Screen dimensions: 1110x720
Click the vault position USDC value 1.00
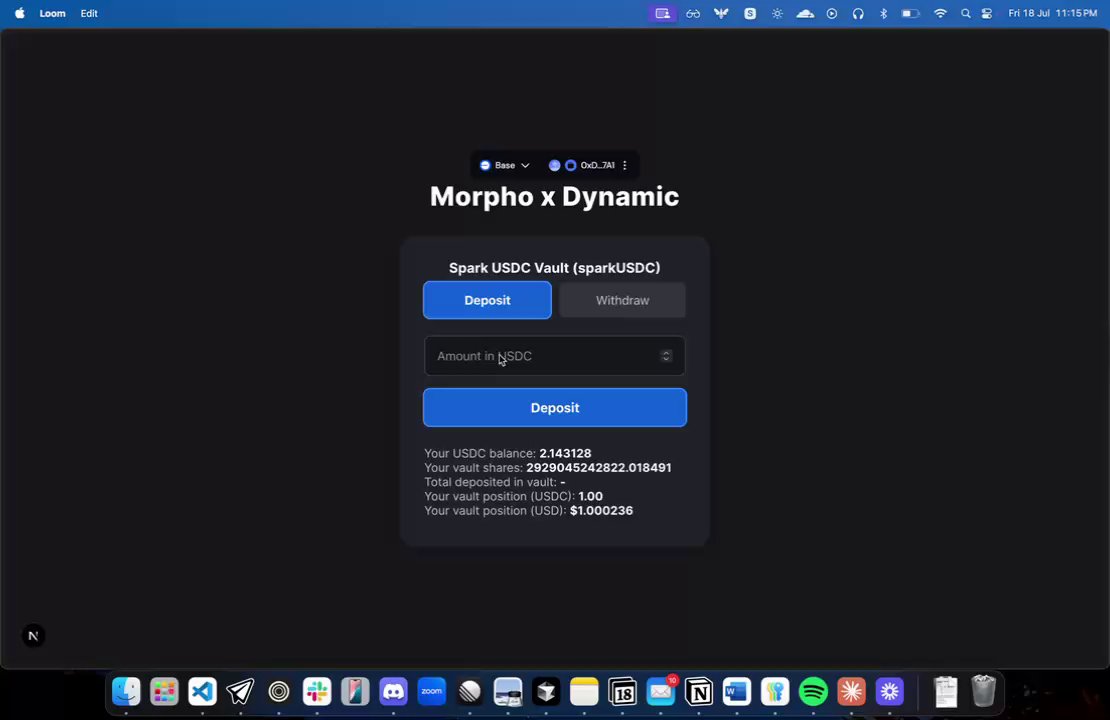point(590,496)
